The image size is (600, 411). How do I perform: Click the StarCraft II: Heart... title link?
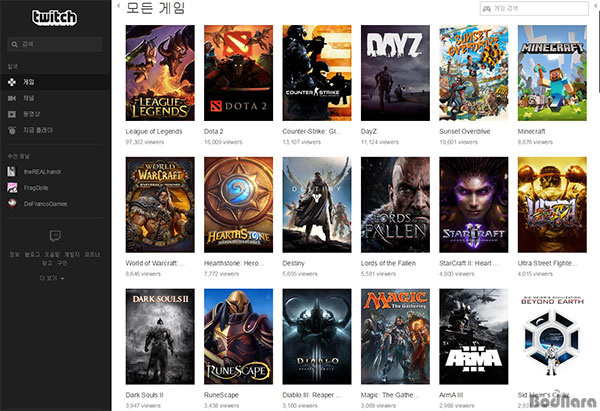pos(469,263)
